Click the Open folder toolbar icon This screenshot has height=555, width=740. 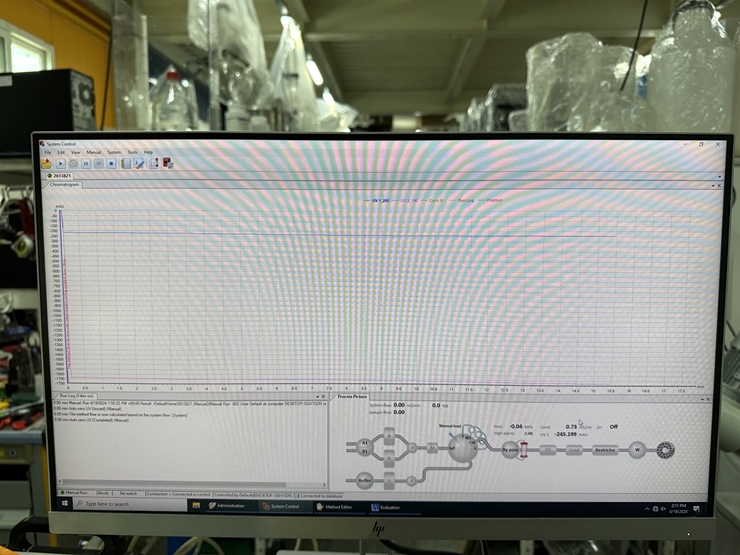coord(46,163)
